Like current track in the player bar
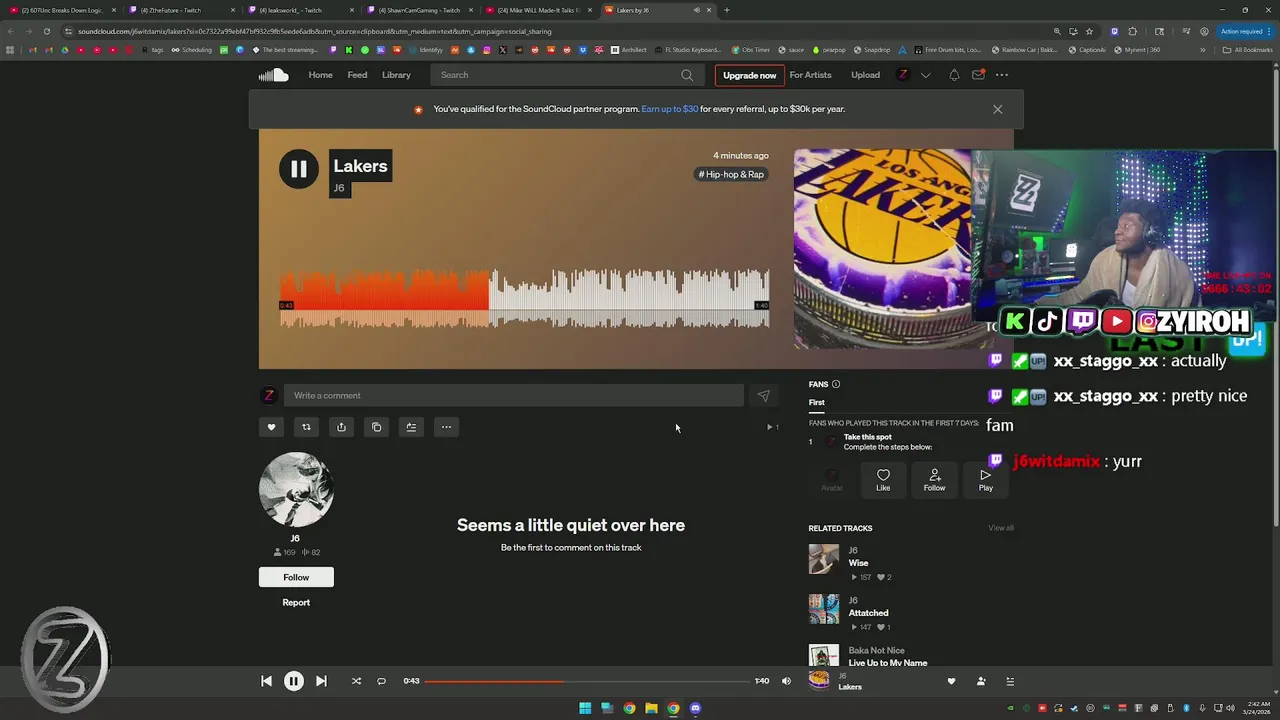 click(x=951, y=681)
